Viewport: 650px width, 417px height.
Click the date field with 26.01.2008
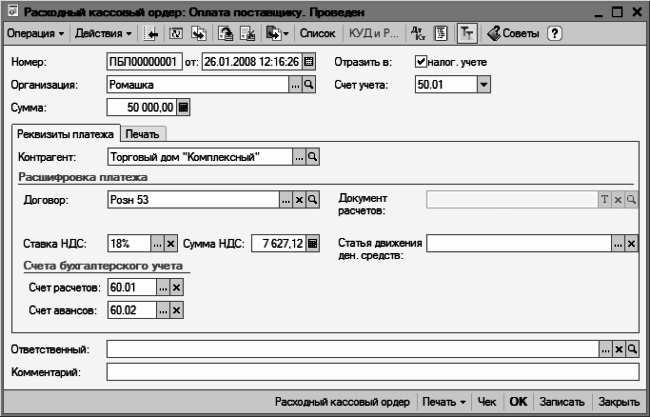pos(252,62)
